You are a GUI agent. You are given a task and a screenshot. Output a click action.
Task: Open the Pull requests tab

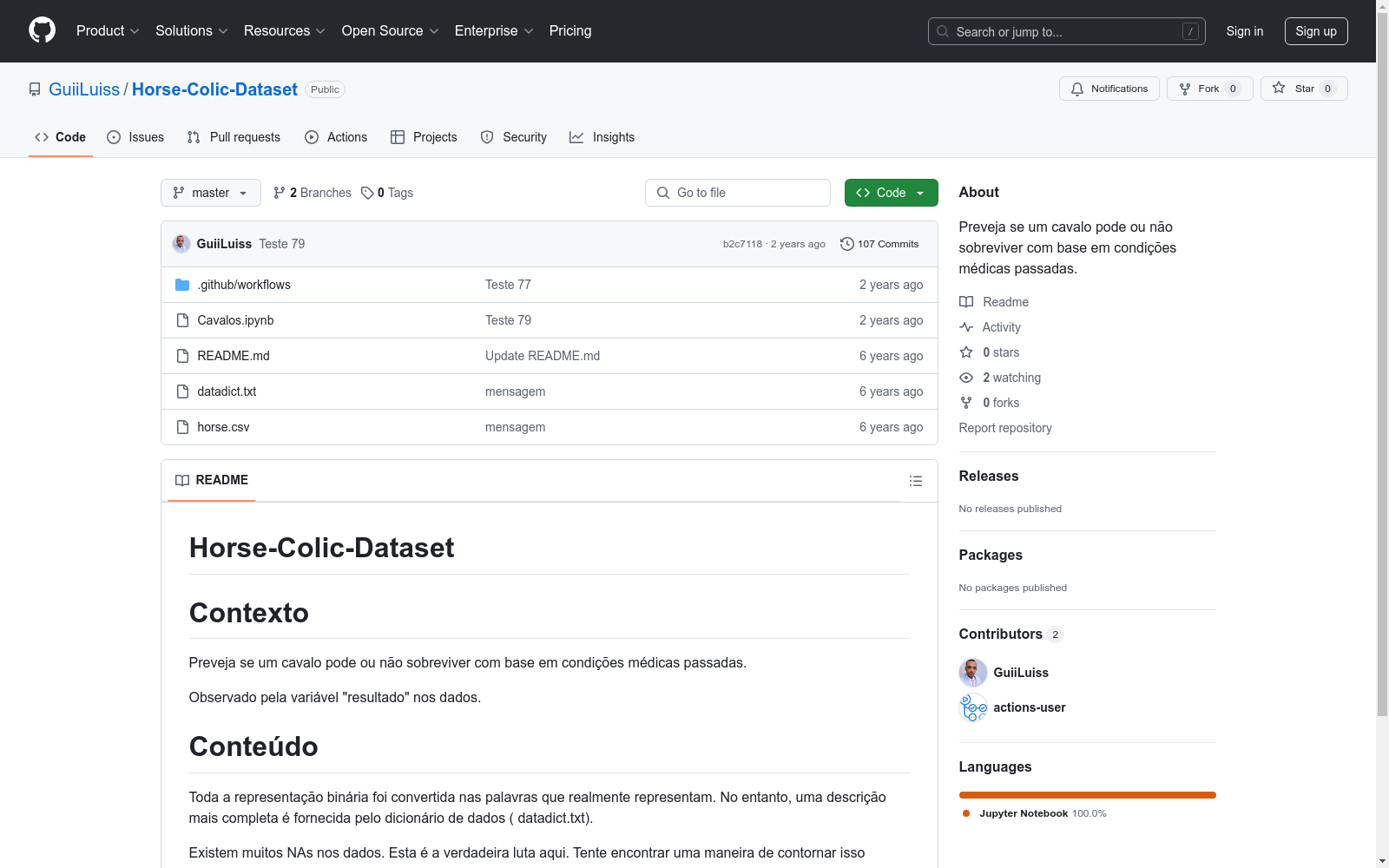[234, 137]
